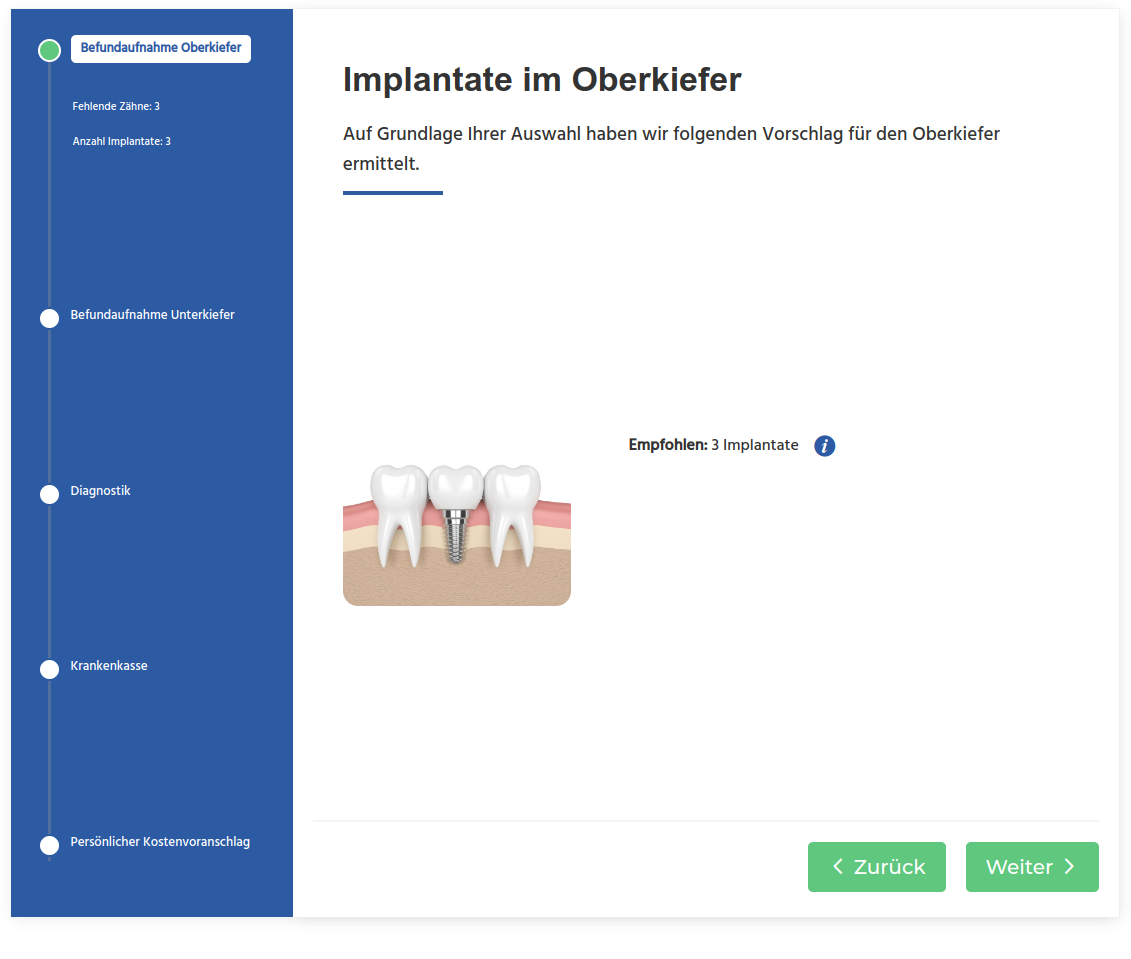Image resolution: width=1131 pixels, height=959 pixels.
Task: Click the 'Implantate im Oberkiefer' heading
Action: 542,79
